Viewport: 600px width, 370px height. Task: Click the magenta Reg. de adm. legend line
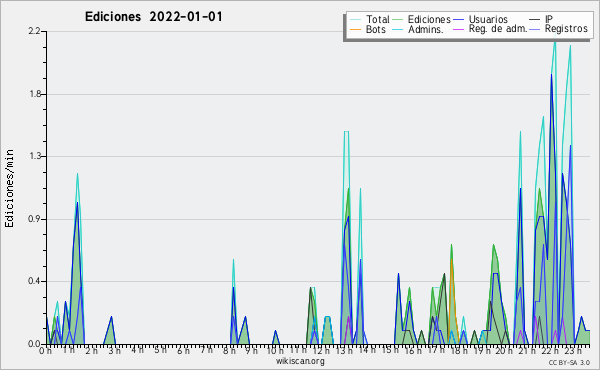point(458,29)
